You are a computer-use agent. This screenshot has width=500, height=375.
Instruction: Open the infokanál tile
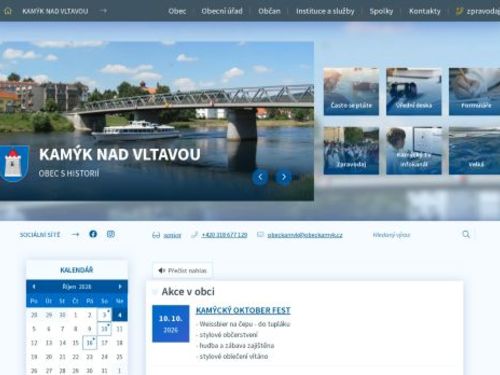(414, 150)
